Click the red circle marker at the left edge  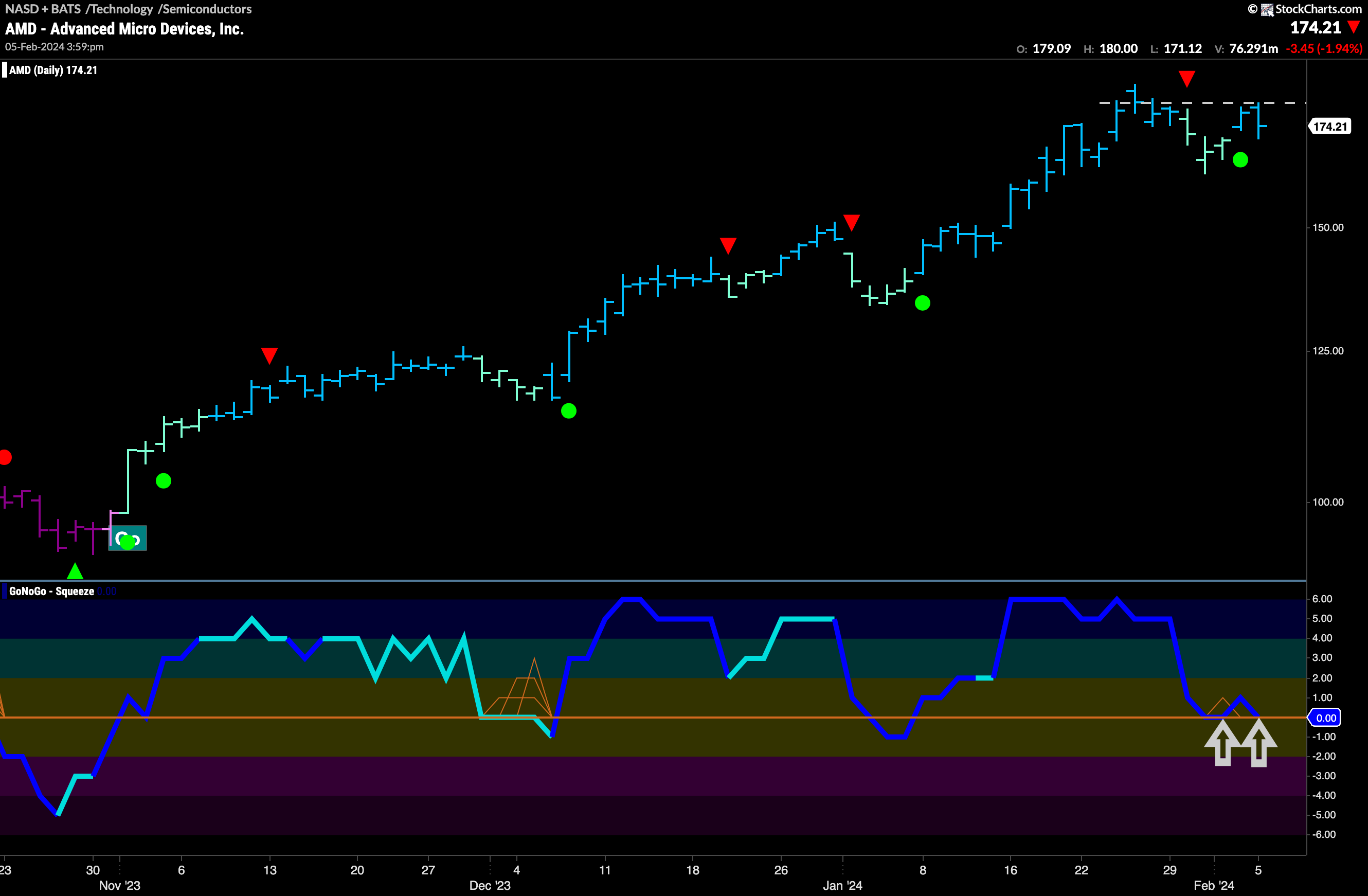click(x=5, y=457)
